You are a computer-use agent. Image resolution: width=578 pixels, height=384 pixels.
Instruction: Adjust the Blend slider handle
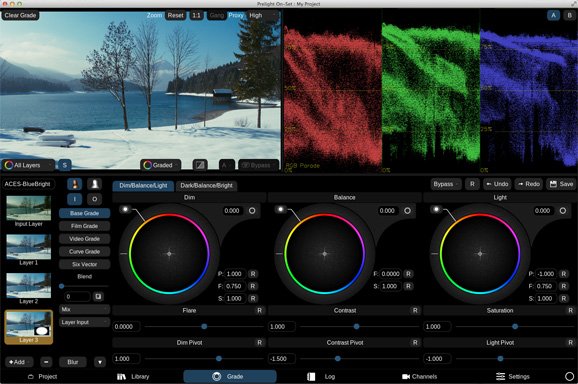pos(62,286)
